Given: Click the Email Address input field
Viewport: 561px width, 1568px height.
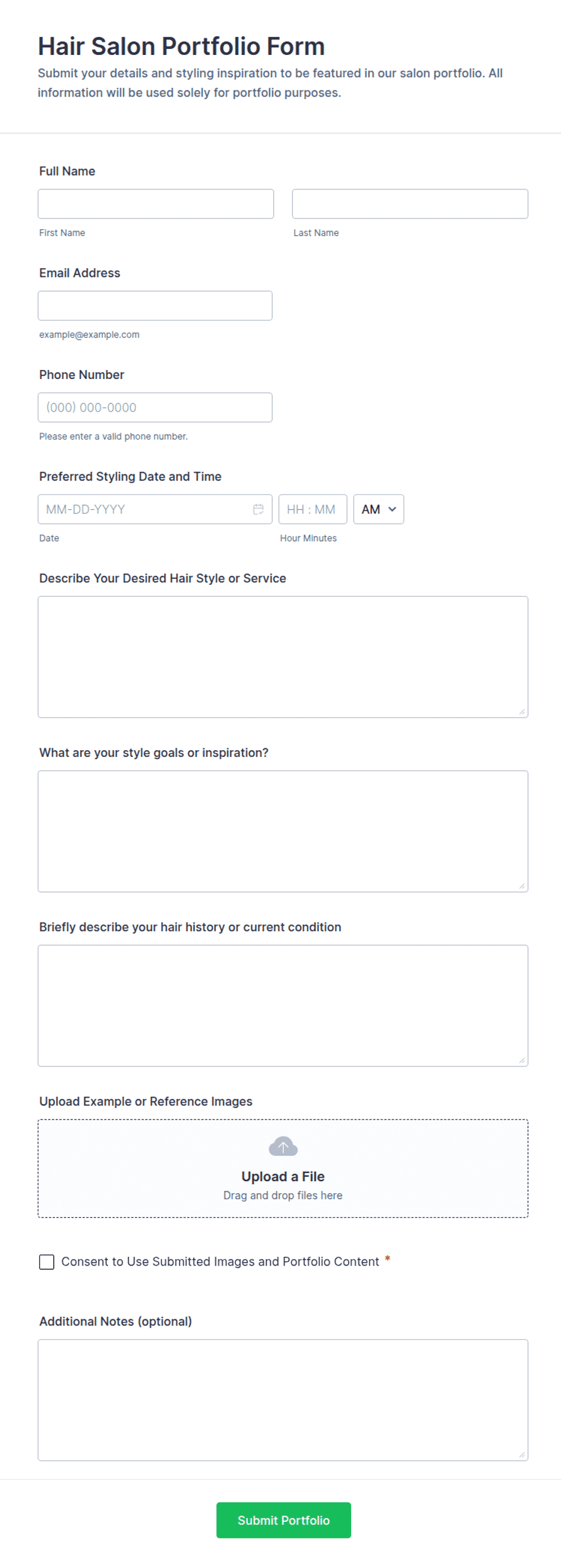Looking at the screenshot, I should pos(155,305).
